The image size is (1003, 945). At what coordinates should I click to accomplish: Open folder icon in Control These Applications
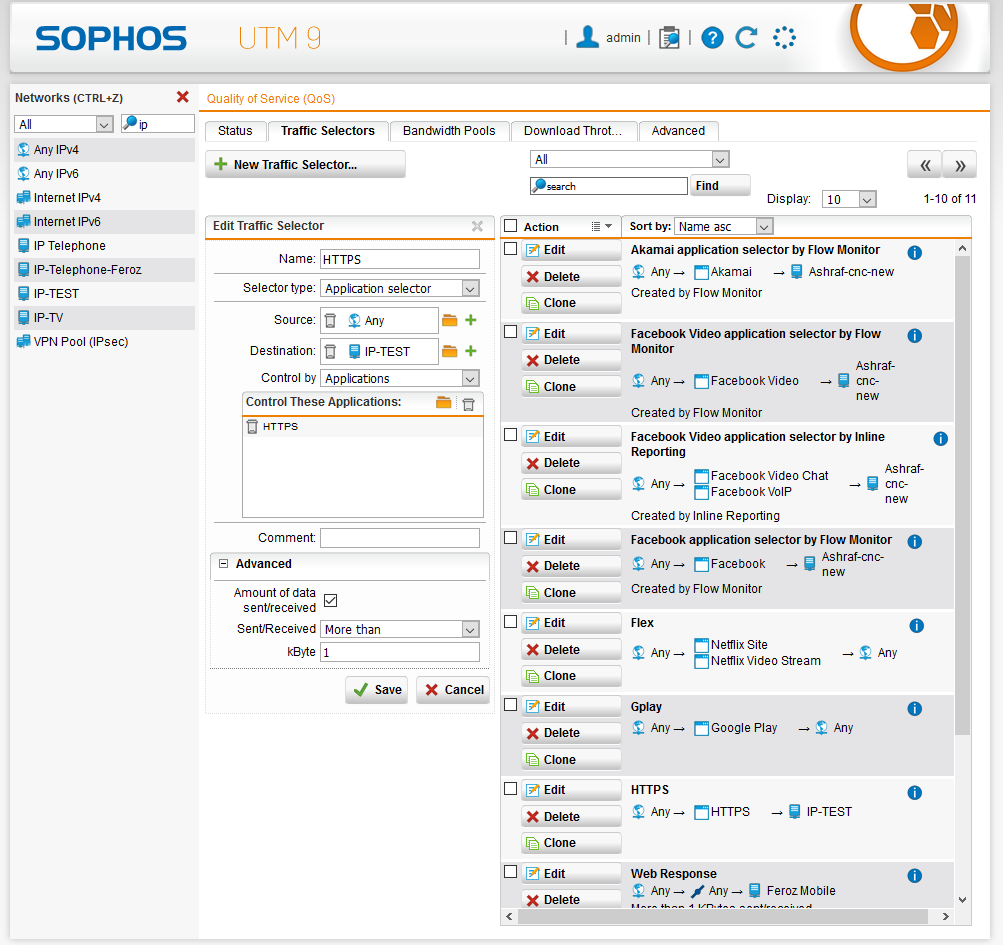443,402
